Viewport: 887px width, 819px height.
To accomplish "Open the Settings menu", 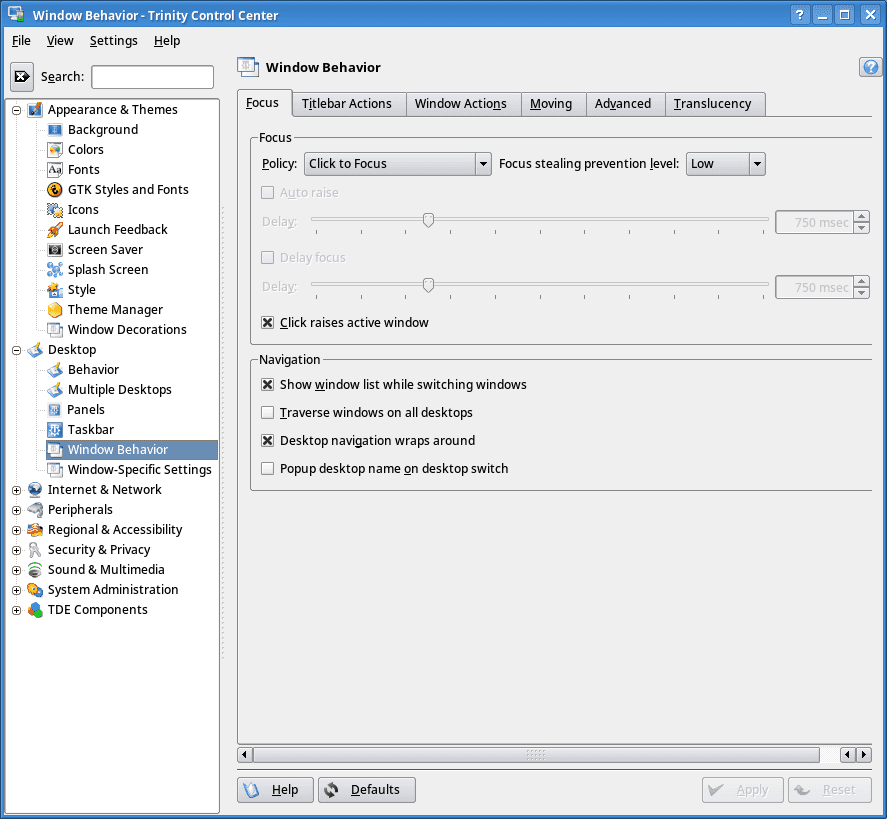I will point(114,41).
